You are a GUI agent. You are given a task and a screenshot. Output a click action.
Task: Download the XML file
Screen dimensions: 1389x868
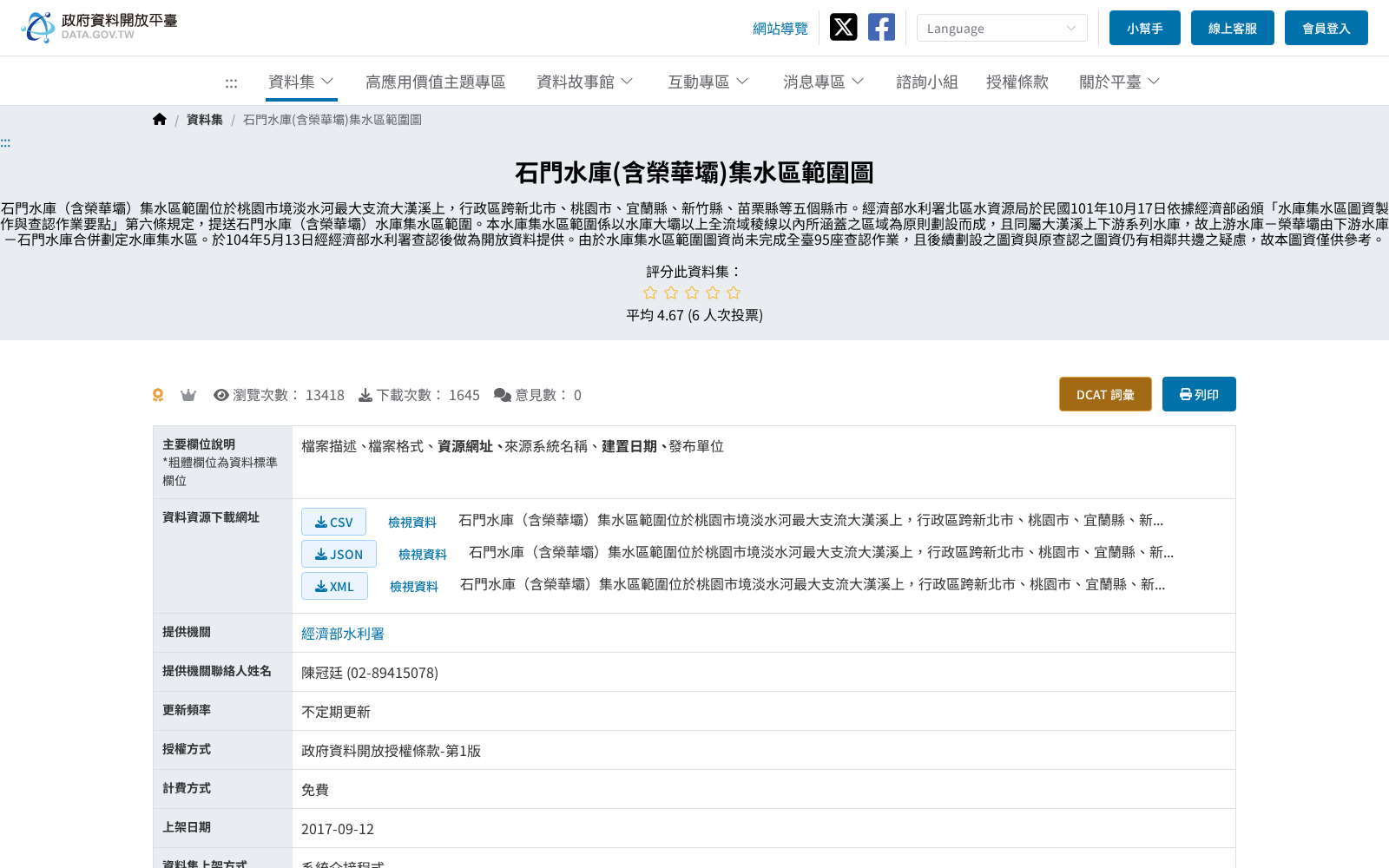(334, 586)
